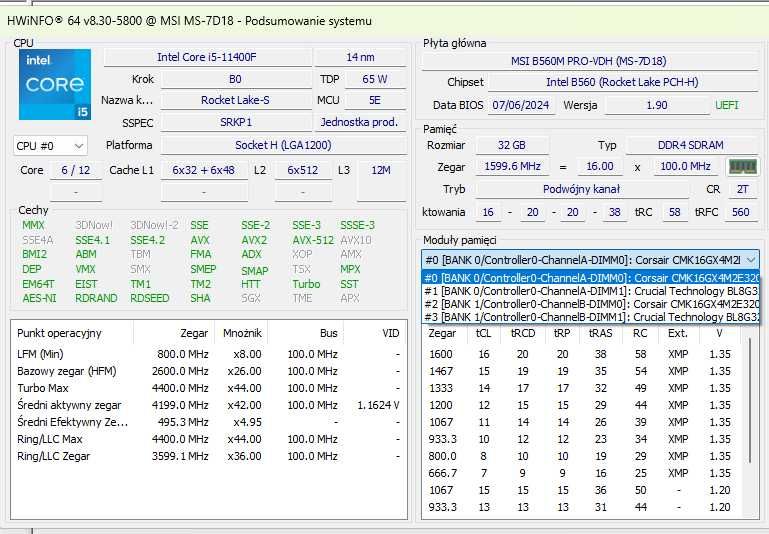The height and width of the screenshot is (534, 769).
Task: Click the Punkt operacyjny column header
Action: tap(60, 333)
